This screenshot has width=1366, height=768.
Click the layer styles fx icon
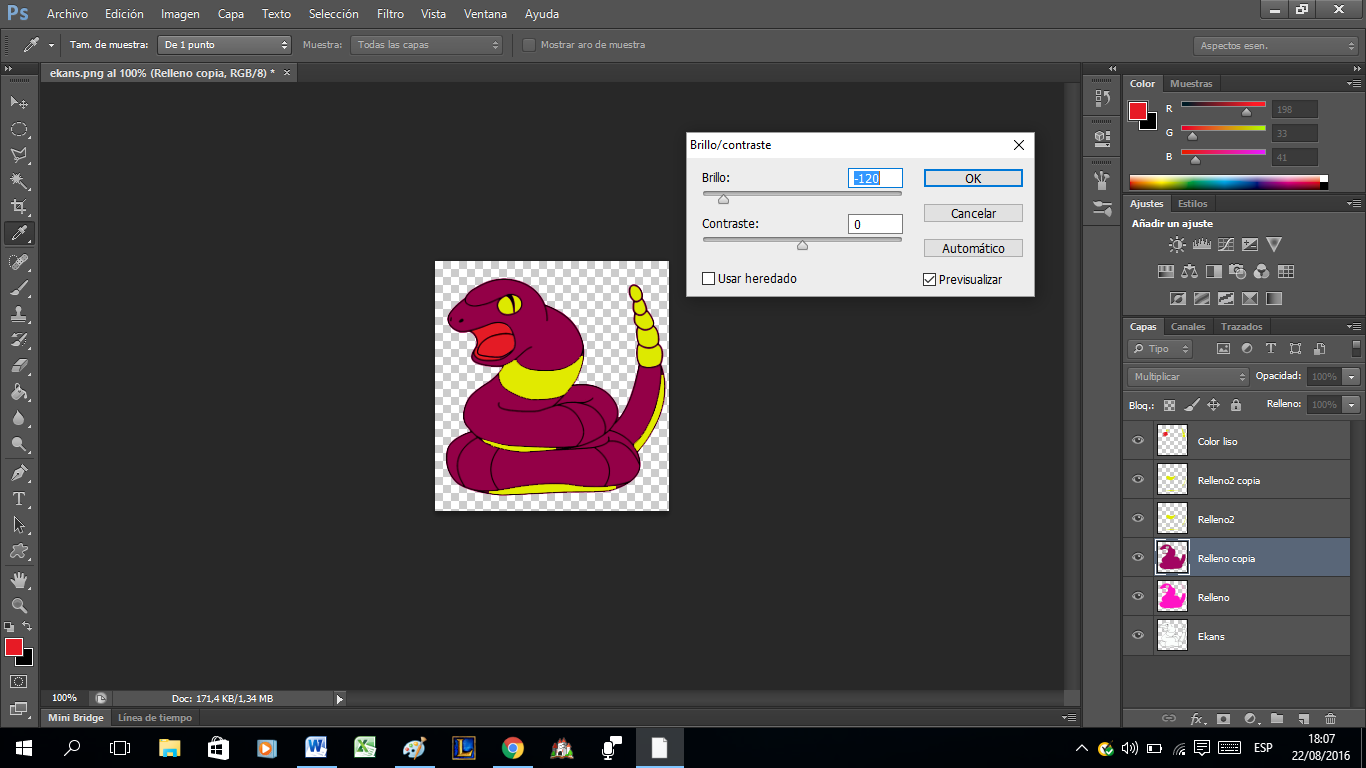1197,718
